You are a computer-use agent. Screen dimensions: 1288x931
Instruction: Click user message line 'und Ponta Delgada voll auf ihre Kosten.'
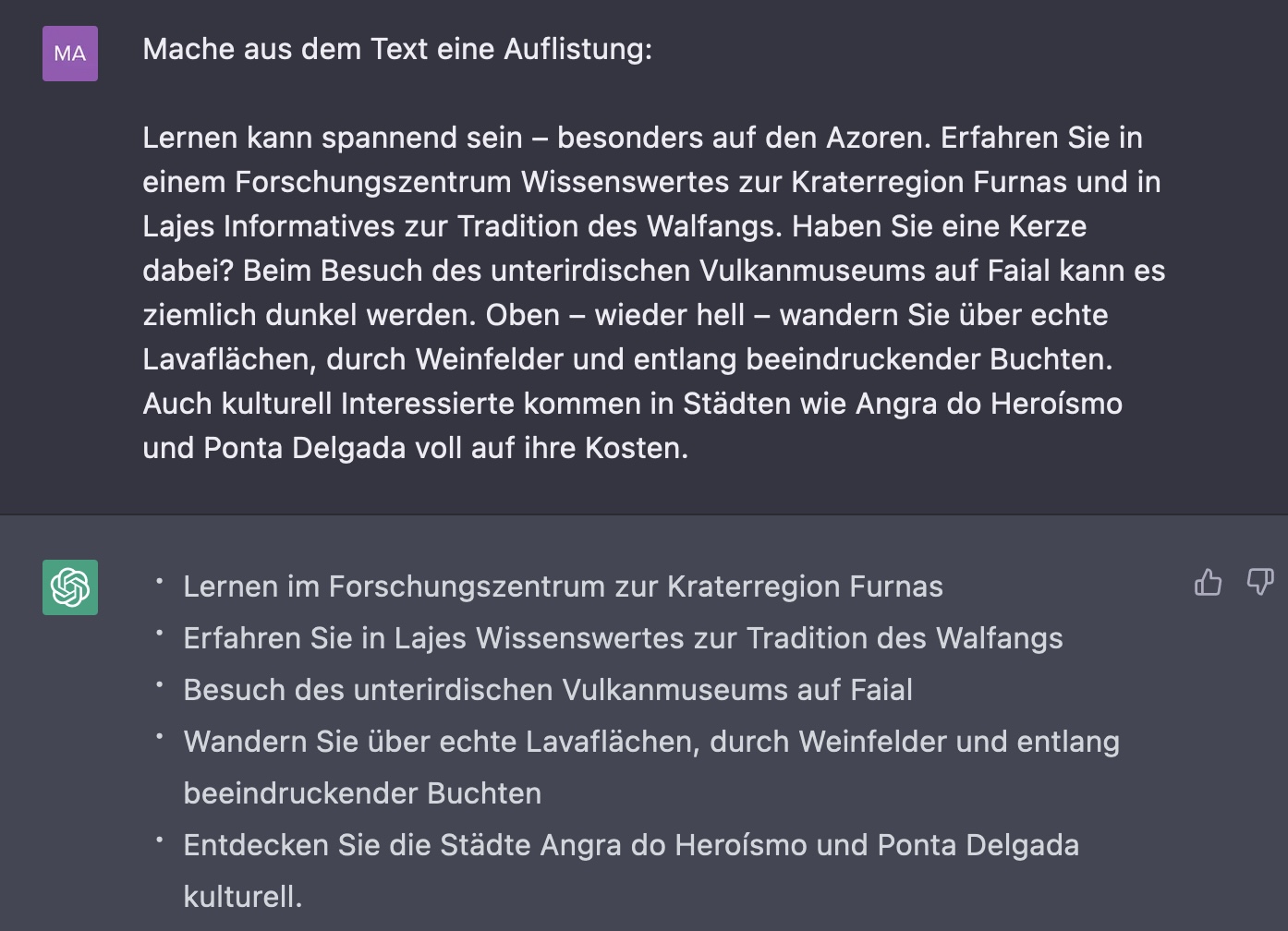point(416,448)
